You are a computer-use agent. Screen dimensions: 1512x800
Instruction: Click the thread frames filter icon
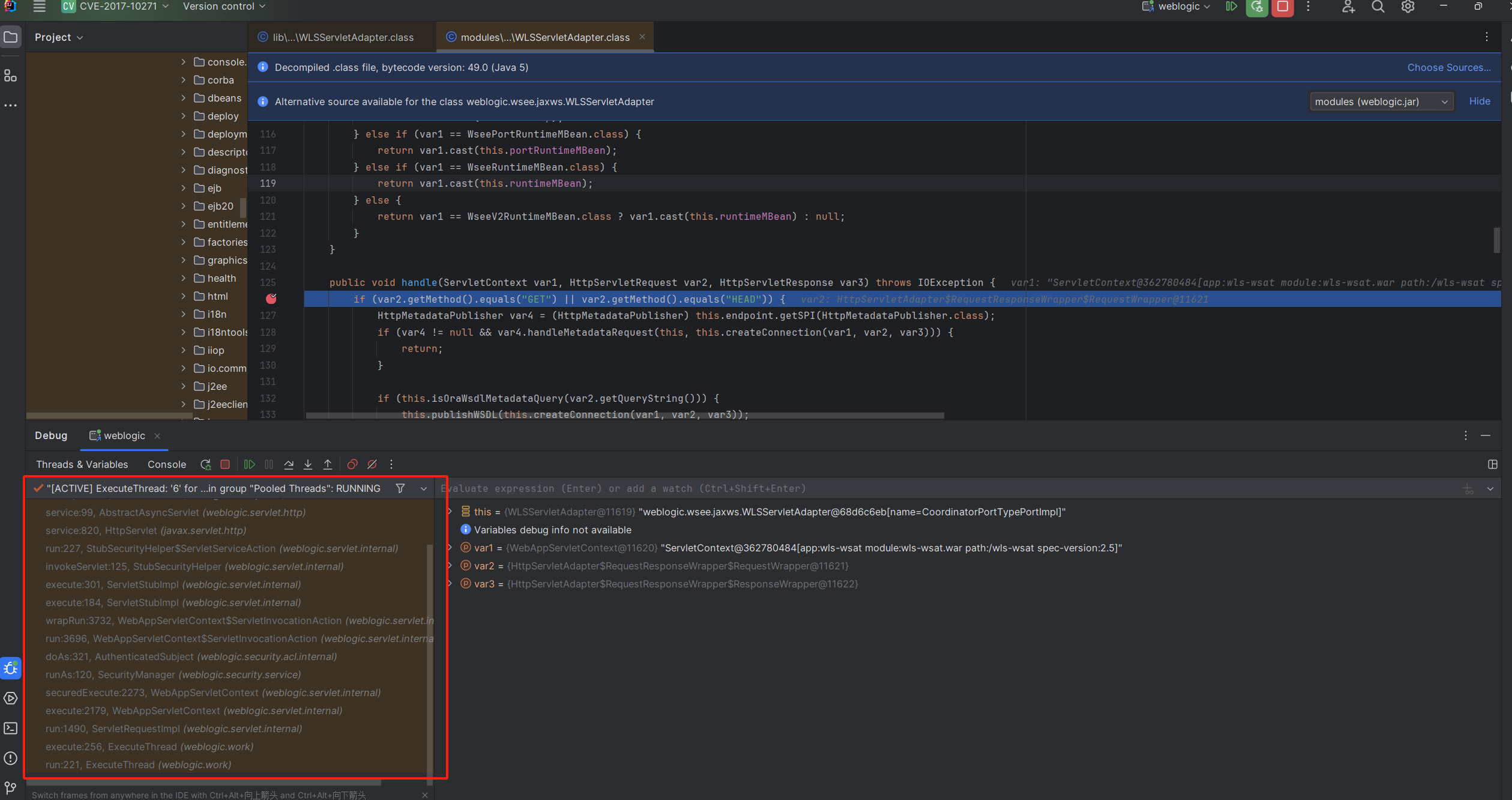pyautogui.click(x=400, y=488)
